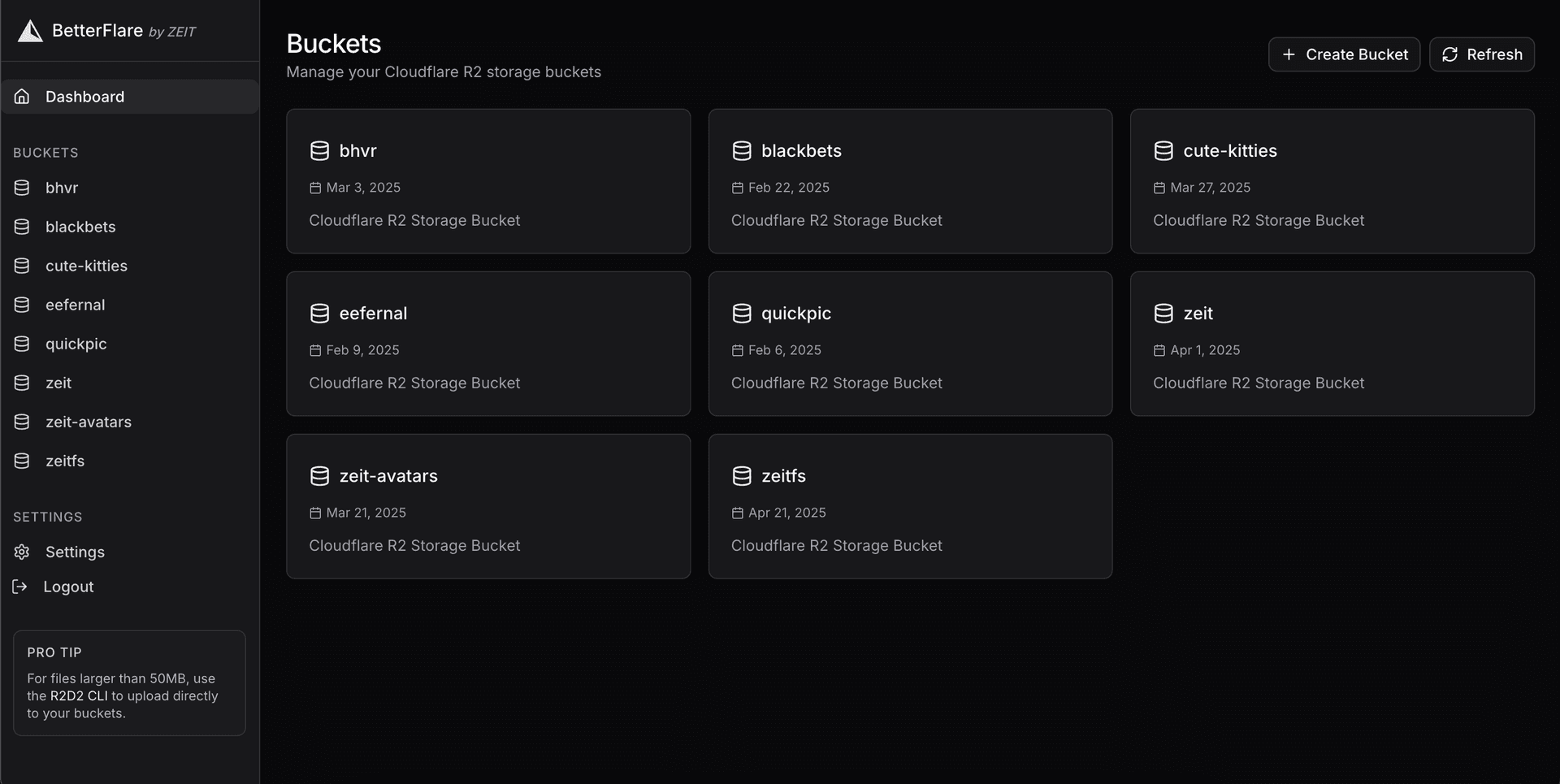Open the quickpic bucket card title
This screenshot has width=1560, height=784.
pyautogui.click(x=796, y=314)
